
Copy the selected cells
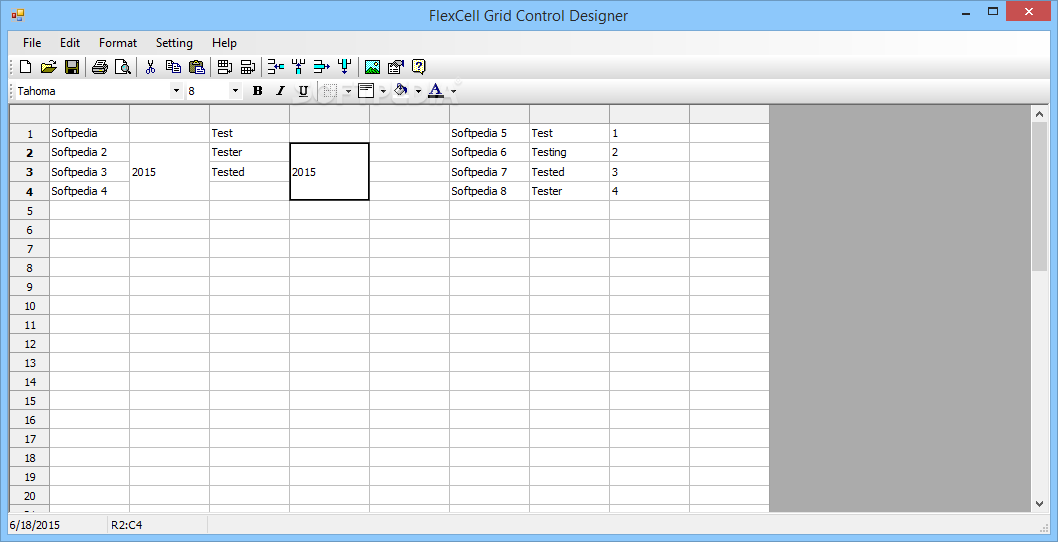173,67
